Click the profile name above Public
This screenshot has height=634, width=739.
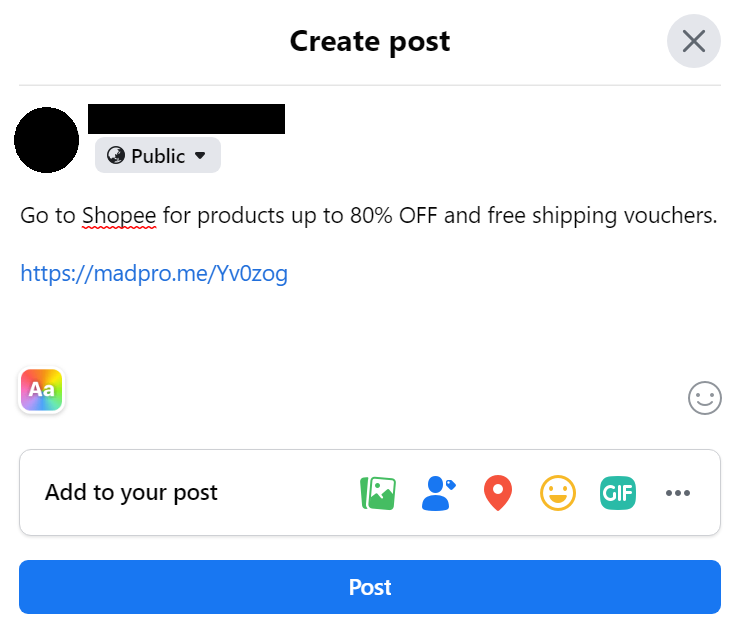coord(186,119)
